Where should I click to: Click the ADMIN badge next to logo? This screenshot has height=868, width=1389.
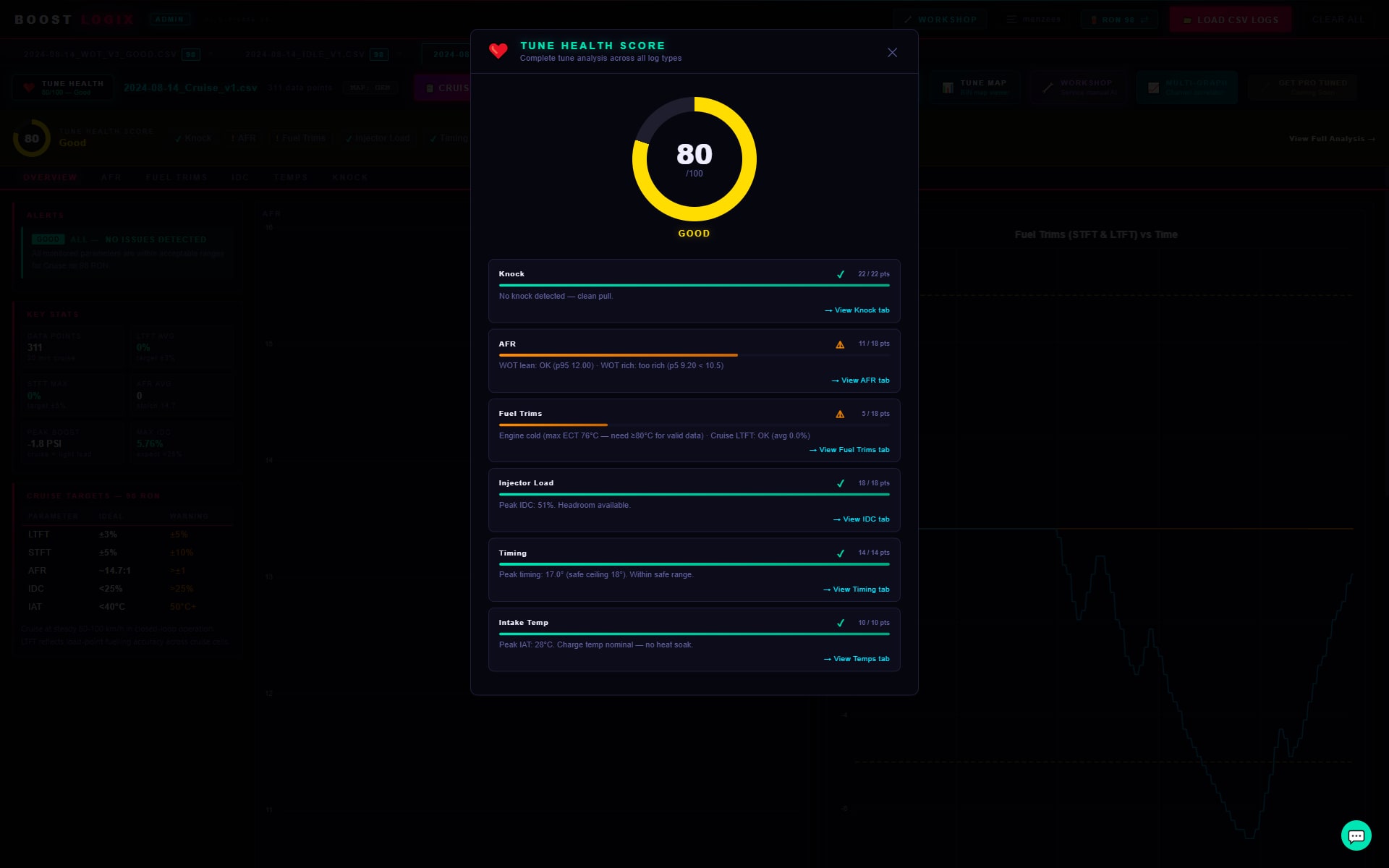[169, 20]
